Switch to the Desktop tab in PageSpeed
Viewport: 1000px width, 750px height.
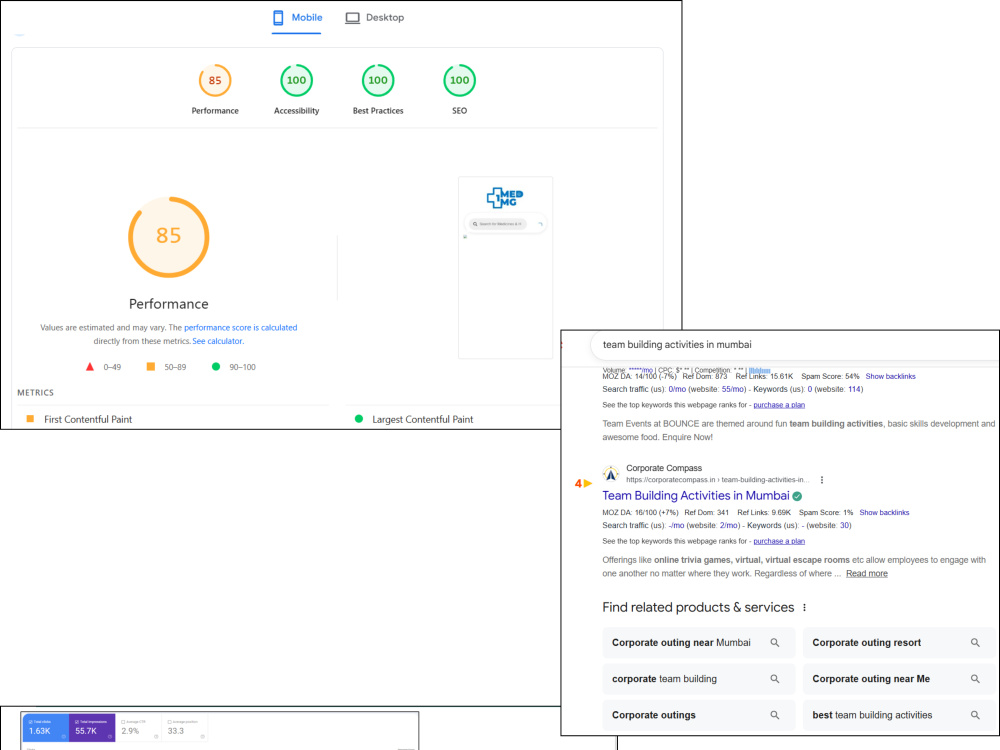pyautogui.click(x=374, y=18)
